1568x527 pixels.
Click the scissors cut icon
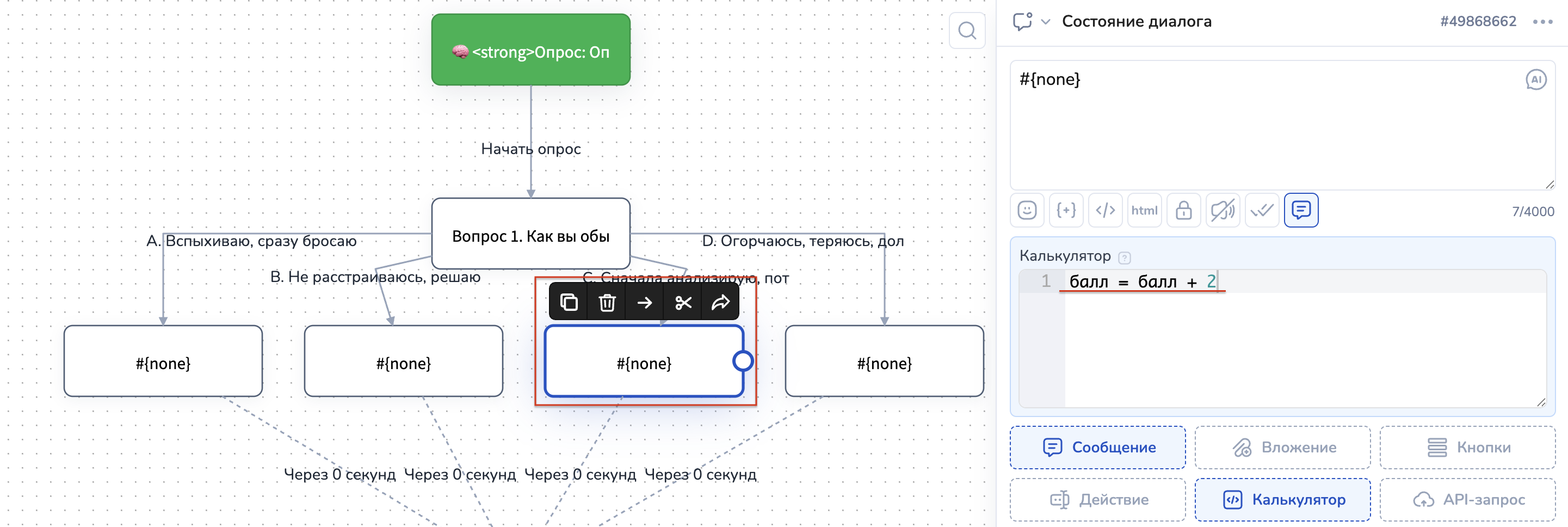[683, 302]
